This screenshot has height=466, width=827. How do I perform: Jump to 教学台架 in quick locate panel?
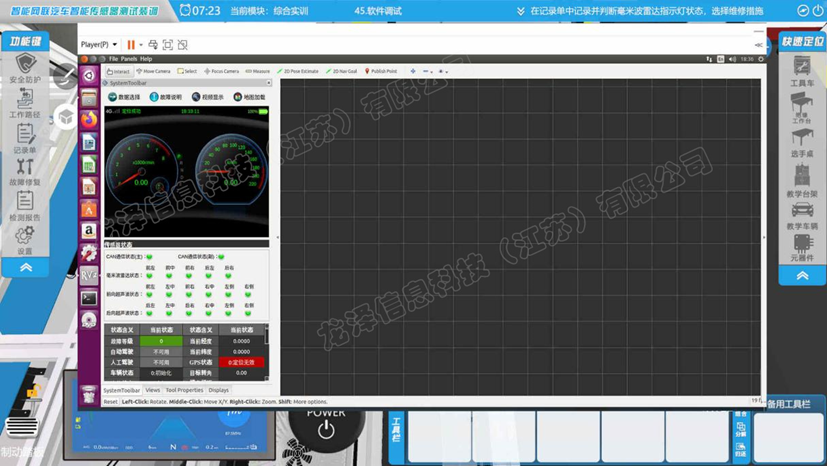[x=802, y=180]
